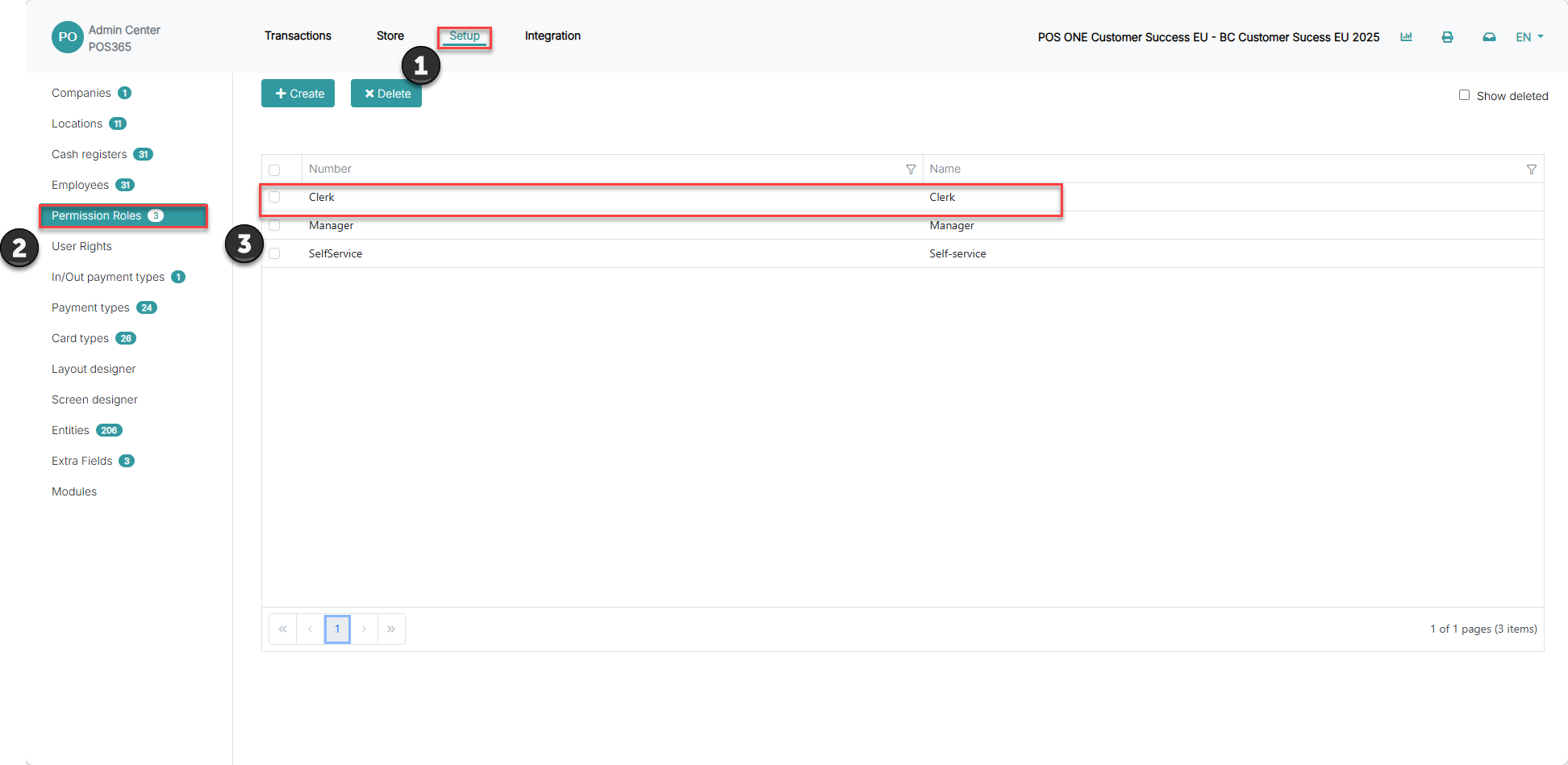
Task: Open the Transactions menu
Action: click(x=298, y=36)
